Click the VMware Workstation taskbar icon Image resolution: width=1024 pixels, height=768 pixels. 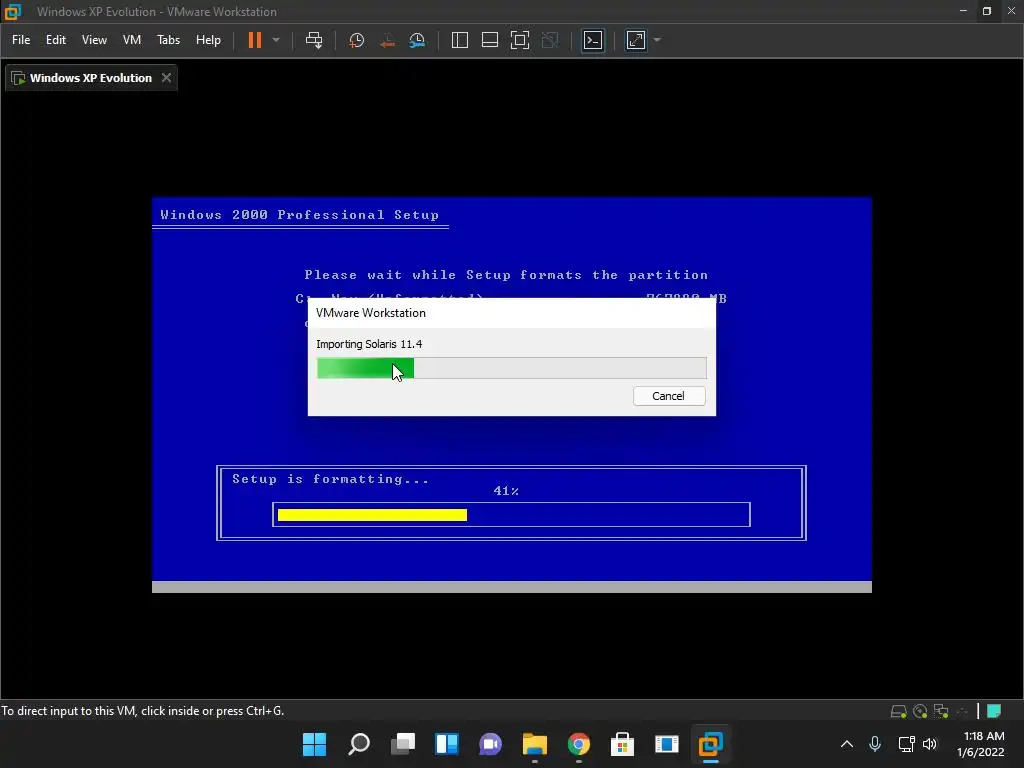[x=711, y=744]
